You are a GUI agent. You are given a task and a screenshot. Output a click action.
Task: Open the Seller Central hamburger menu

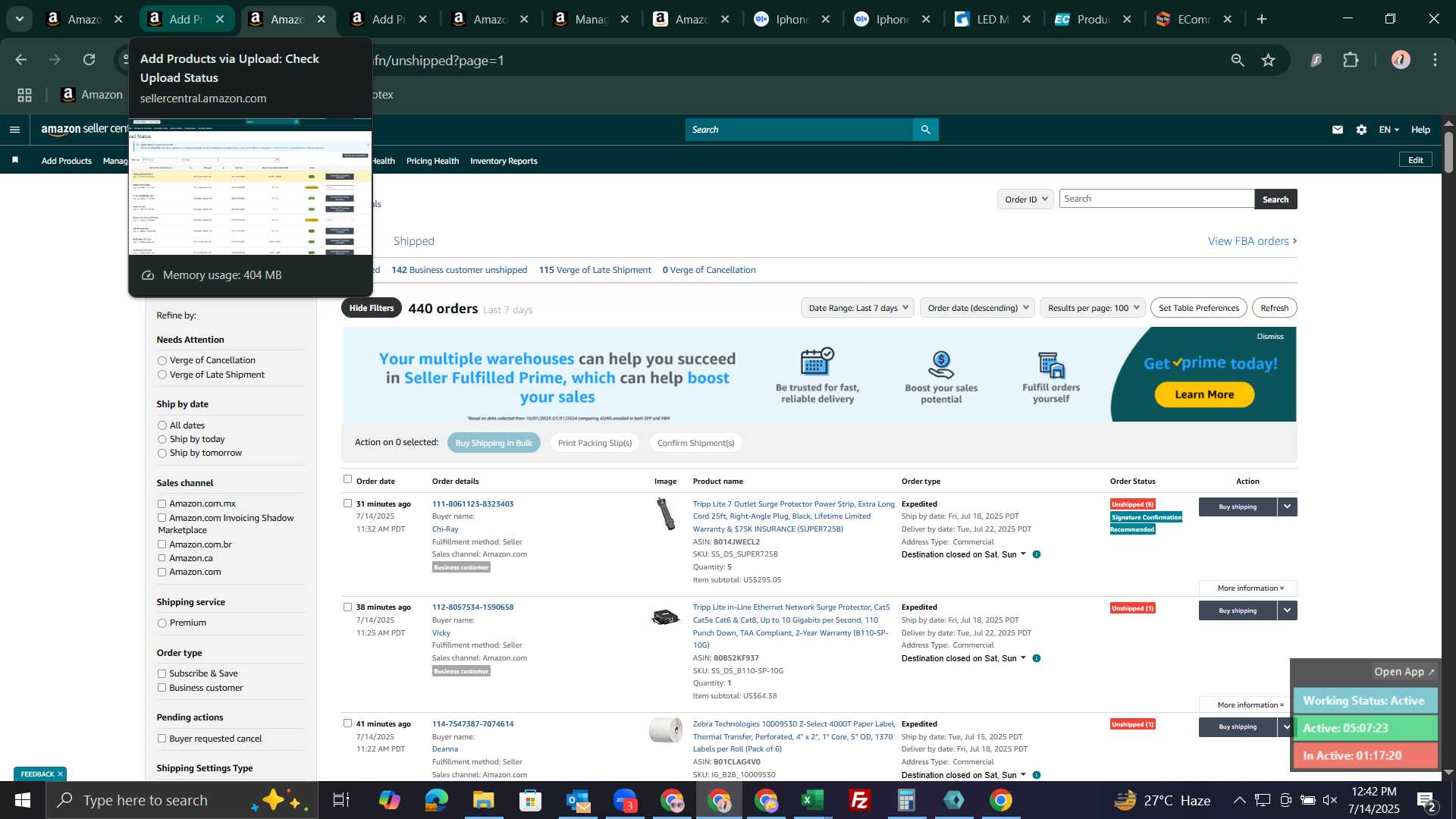14,130
